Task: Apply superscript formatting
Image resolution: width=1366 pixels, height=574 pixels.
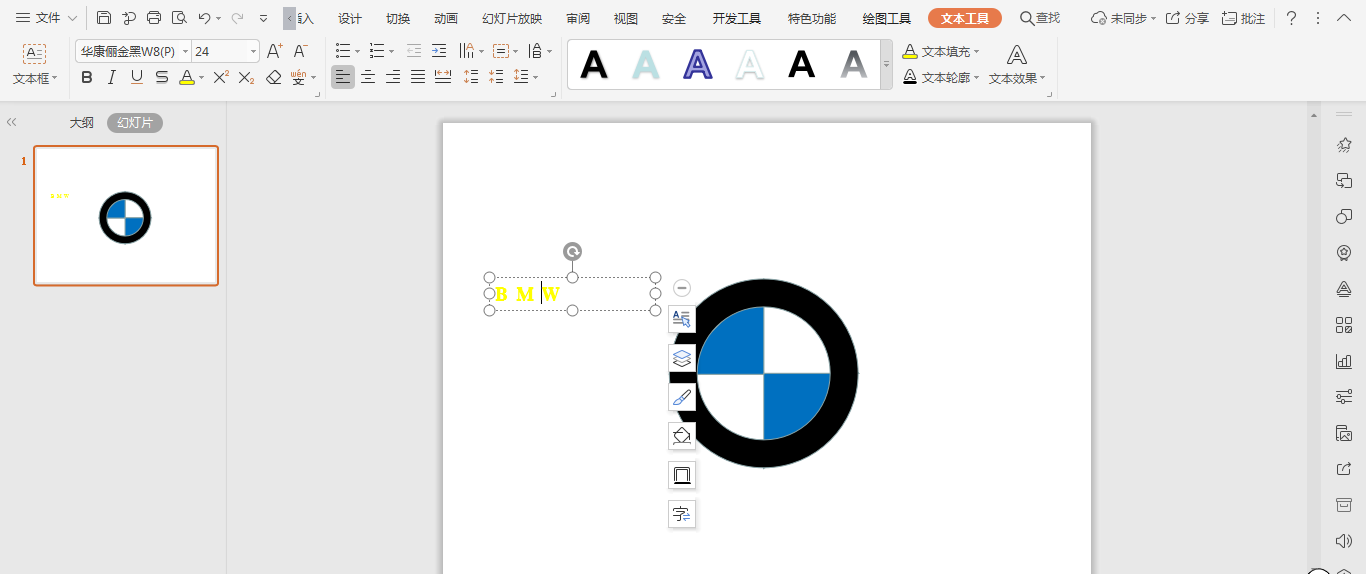Action: tap(221, 77)
